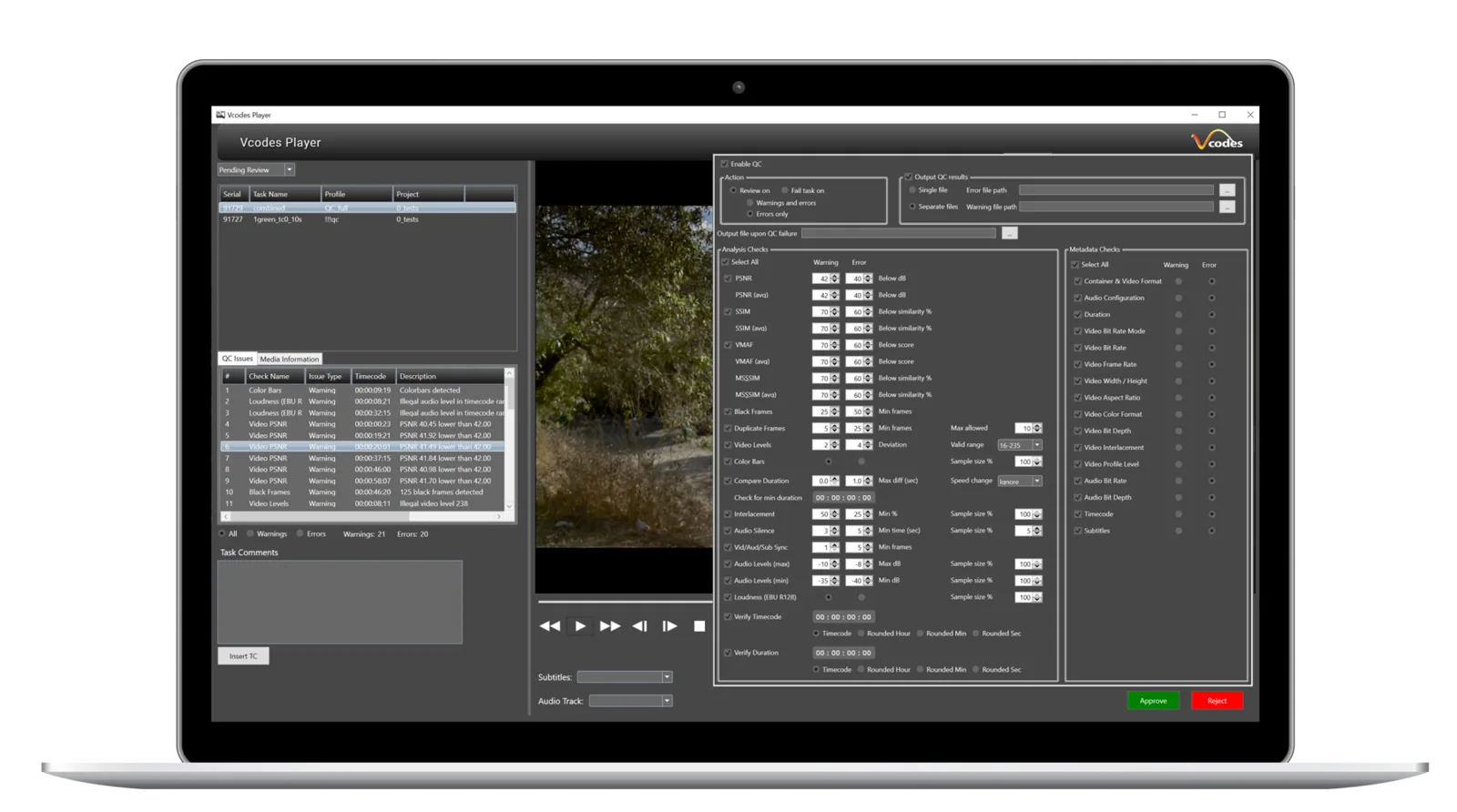Viewport: 1457px width, 812px height.
Task: Click the Insert TC button
Action: (243, 656)
